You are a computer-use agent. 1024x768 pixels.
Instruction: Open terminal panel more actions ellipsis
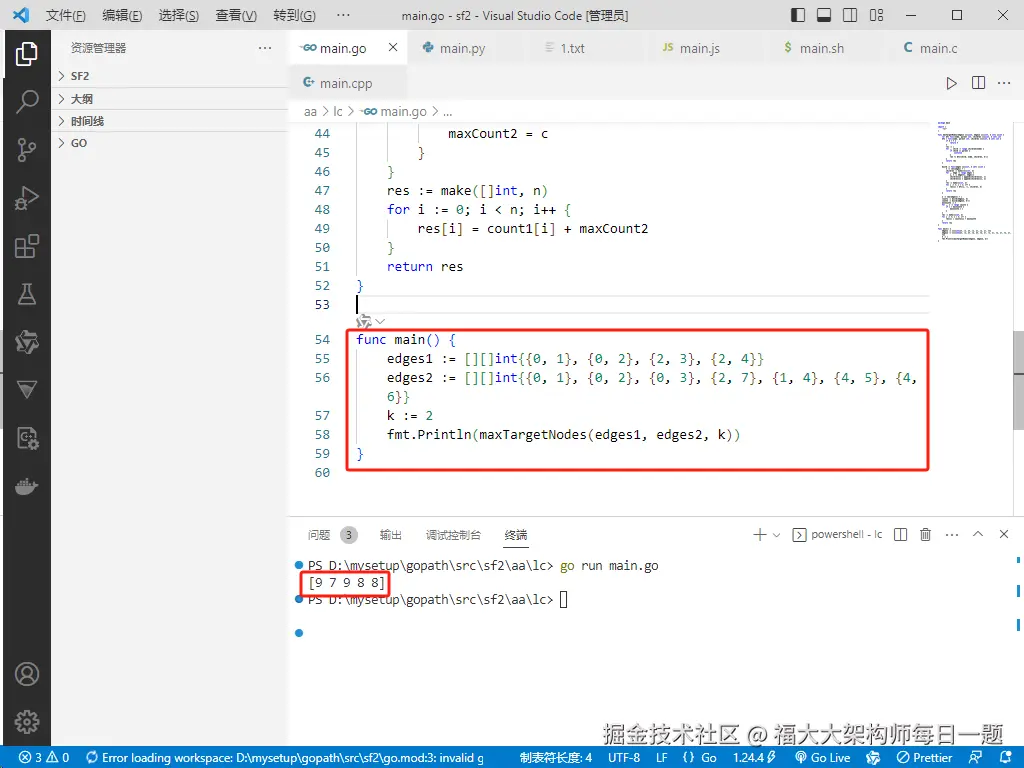[952, 534]
